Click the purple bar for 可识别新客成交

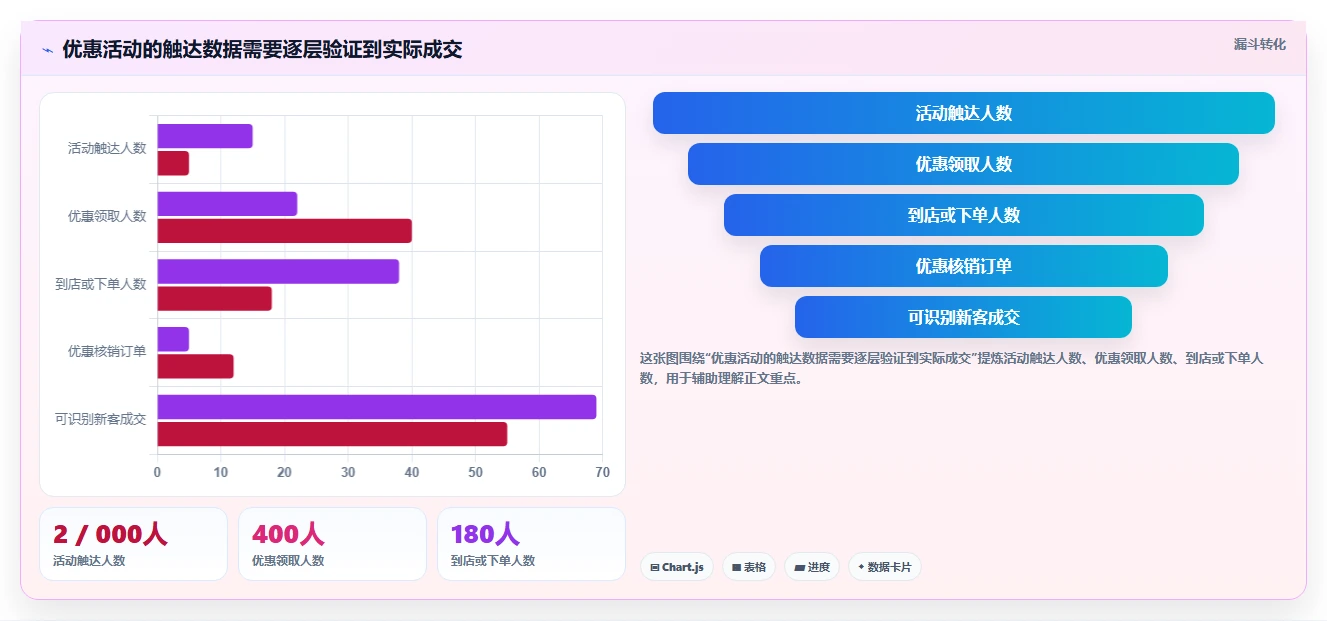coord(377,407)
